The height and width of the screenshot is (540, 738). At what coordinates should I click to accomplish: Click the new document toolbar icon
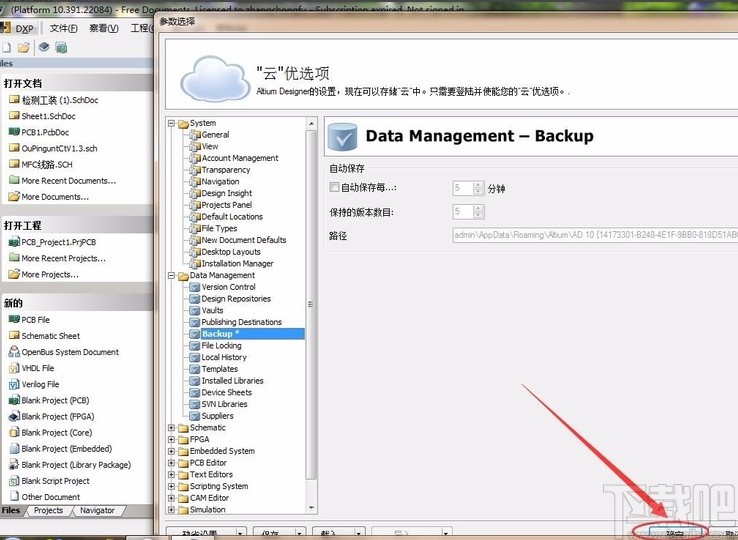(x=6, y=48)
